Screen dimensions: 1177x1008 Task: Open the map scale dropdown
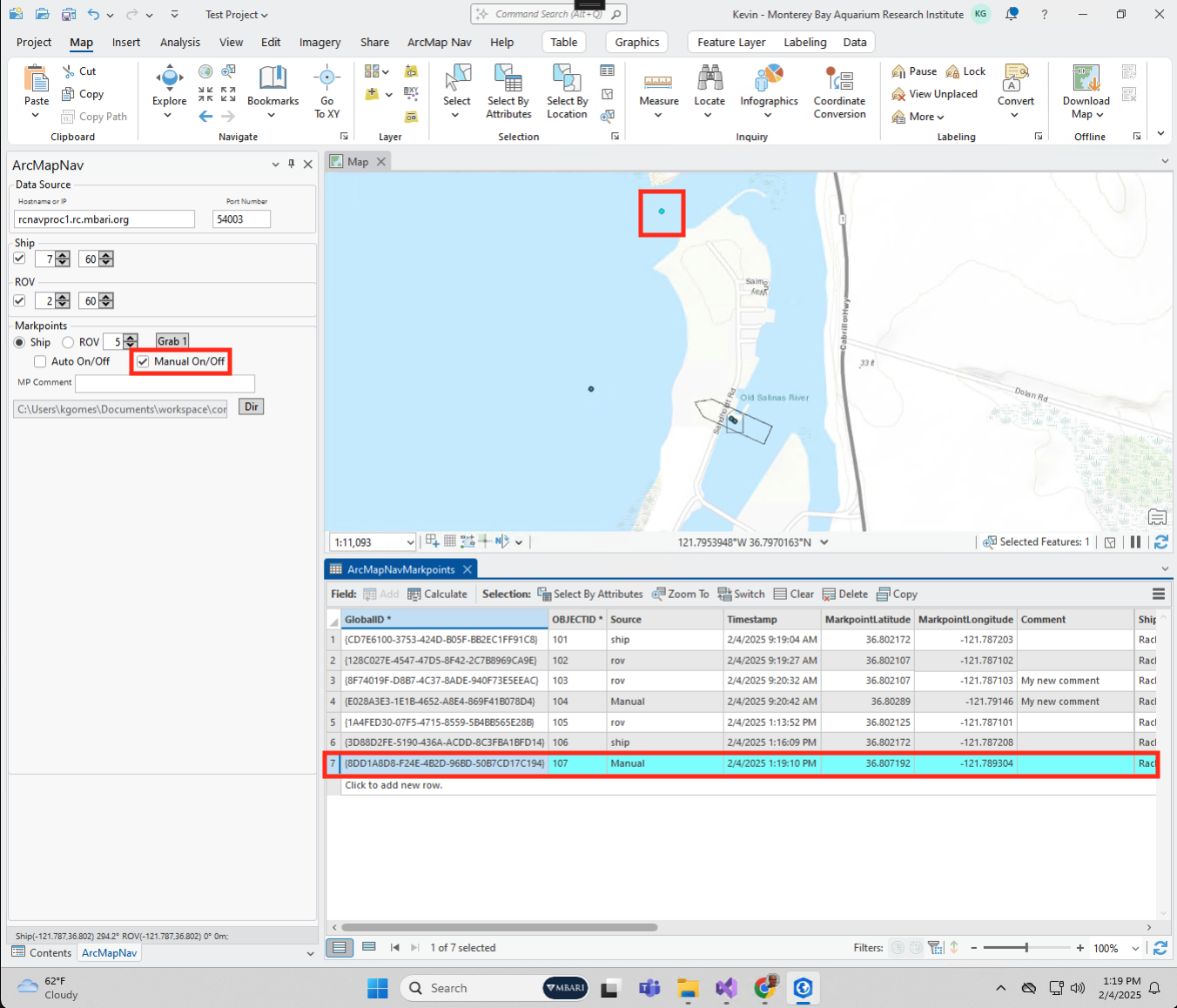[409, 542]
